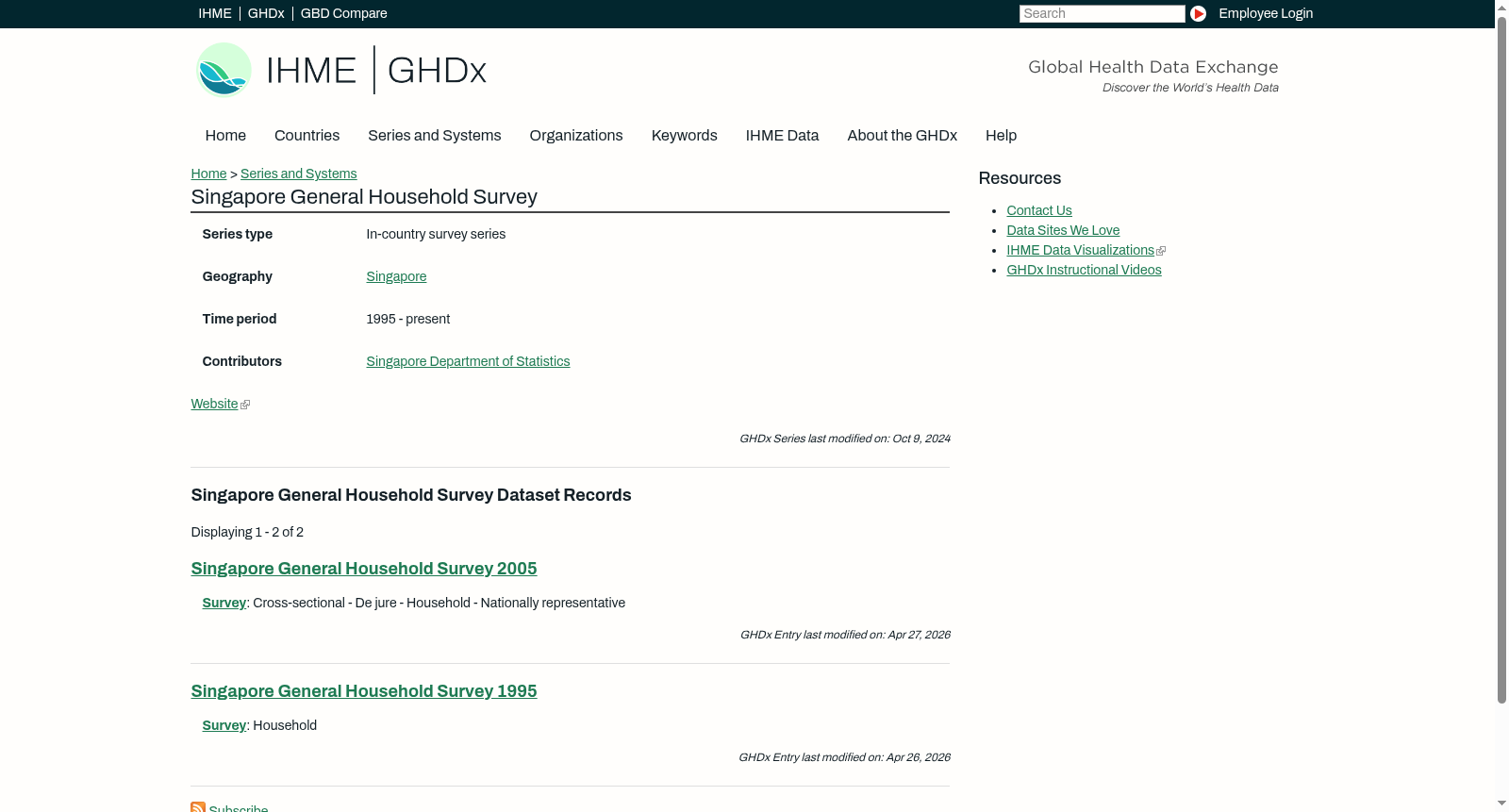Click the page vertical scrollbar thumb
The width and height of the screenshot is (1509, 812).
click(x=1501, y=359)
